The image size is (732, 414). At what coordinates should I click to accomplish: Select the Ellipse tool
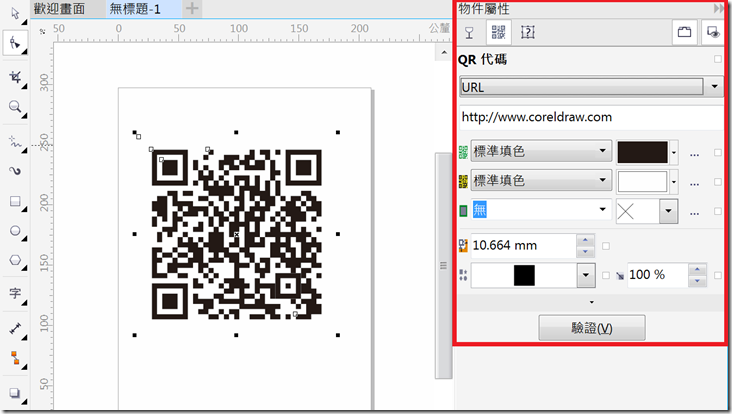14,231
